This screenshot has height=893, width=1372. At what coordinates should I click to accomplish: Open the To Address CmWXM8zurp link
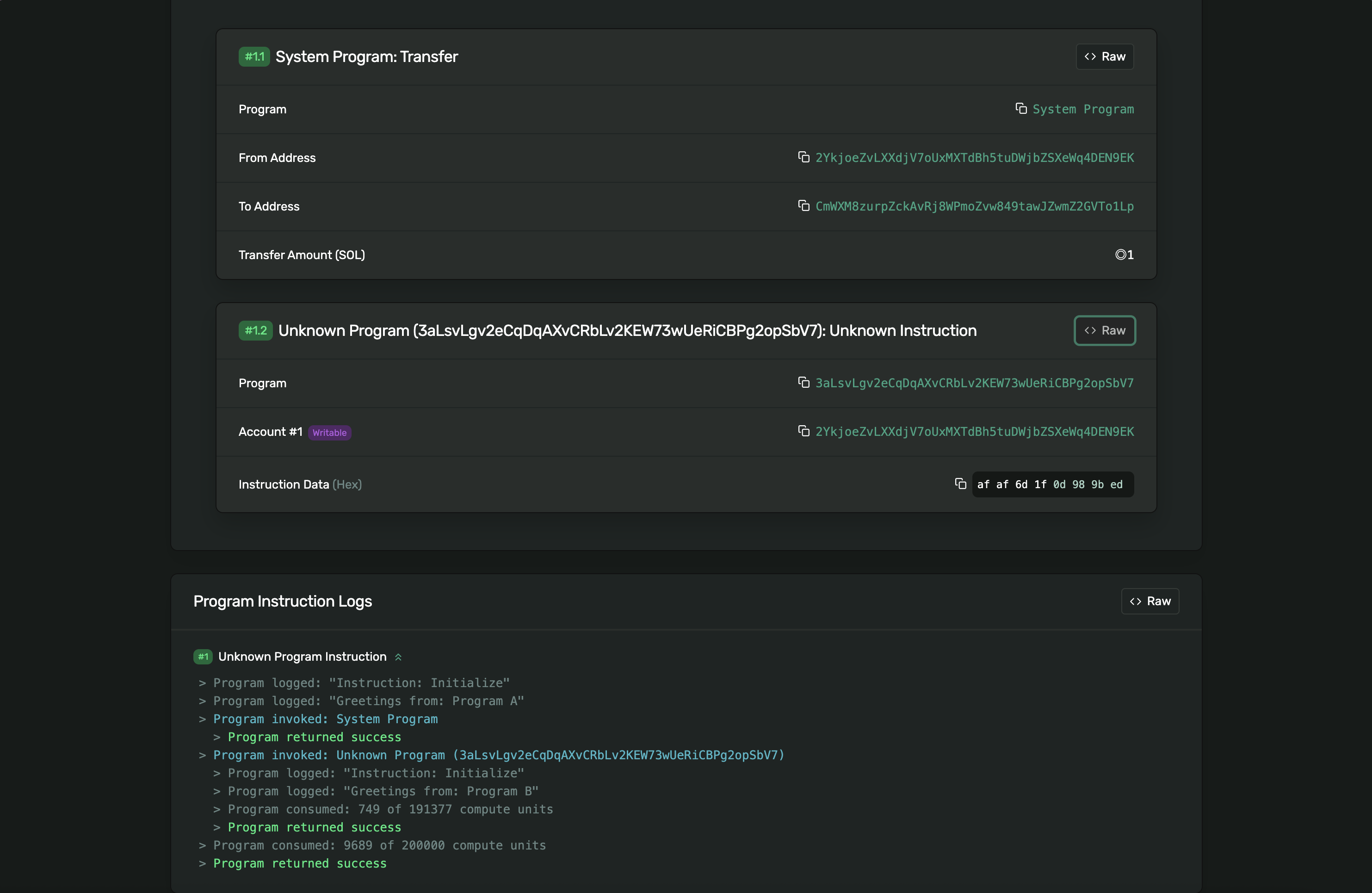(x=974, y=206)
